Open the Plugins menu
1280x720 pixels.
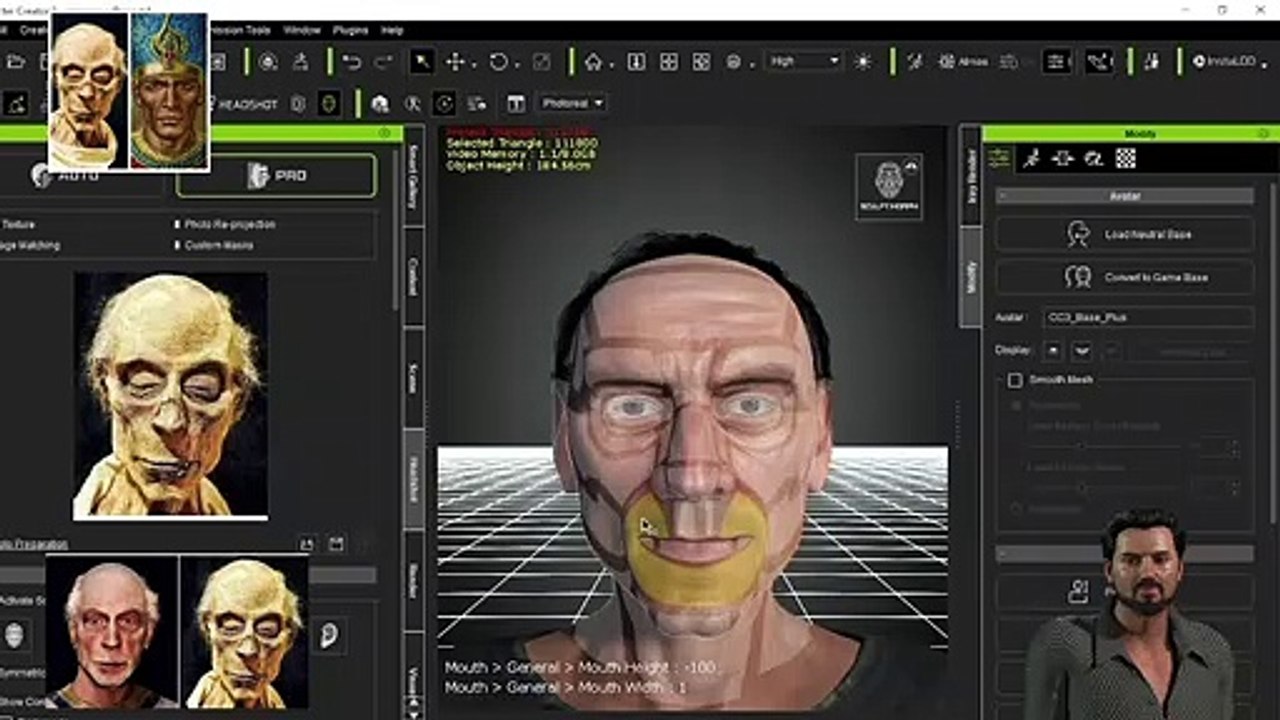pos(351,30)
